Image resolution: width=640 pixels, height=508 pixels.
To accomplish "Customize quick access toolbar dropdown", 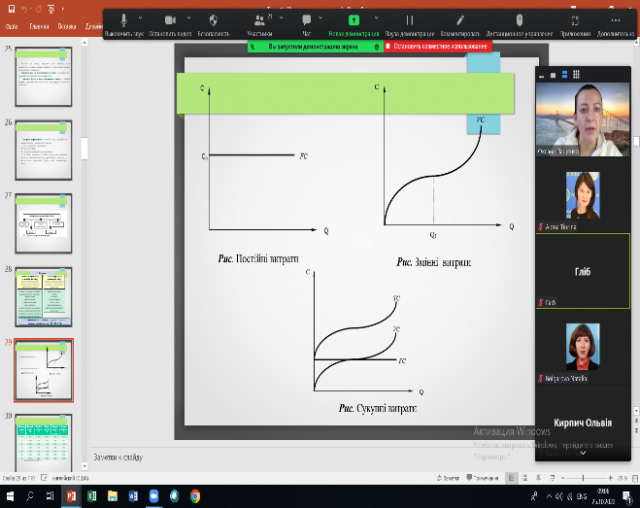I will [x=62, y=9].
